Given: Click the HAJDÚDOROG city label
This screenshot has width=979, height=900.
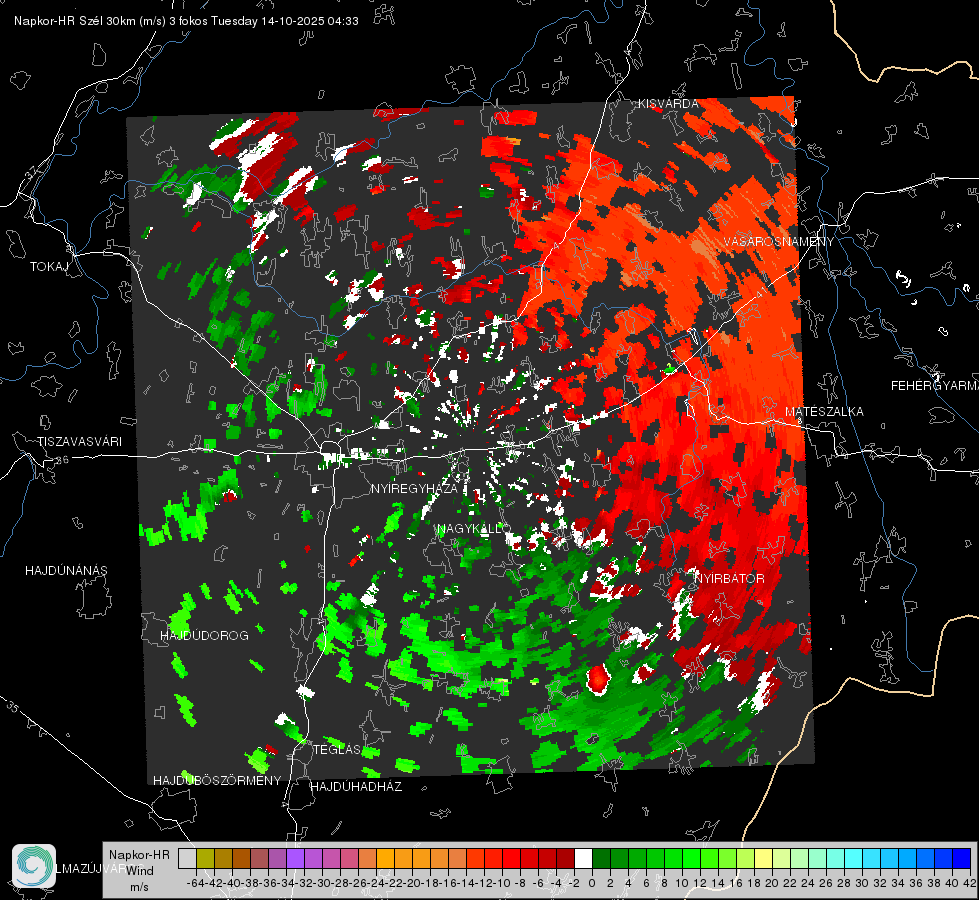Looking at the screenshot, I should pos(204,635).
